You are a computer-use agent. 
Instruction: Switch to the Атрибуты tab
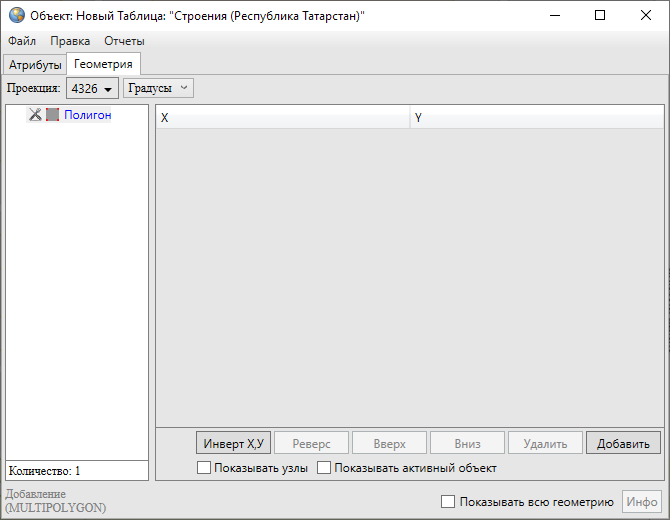pos(35,65)
